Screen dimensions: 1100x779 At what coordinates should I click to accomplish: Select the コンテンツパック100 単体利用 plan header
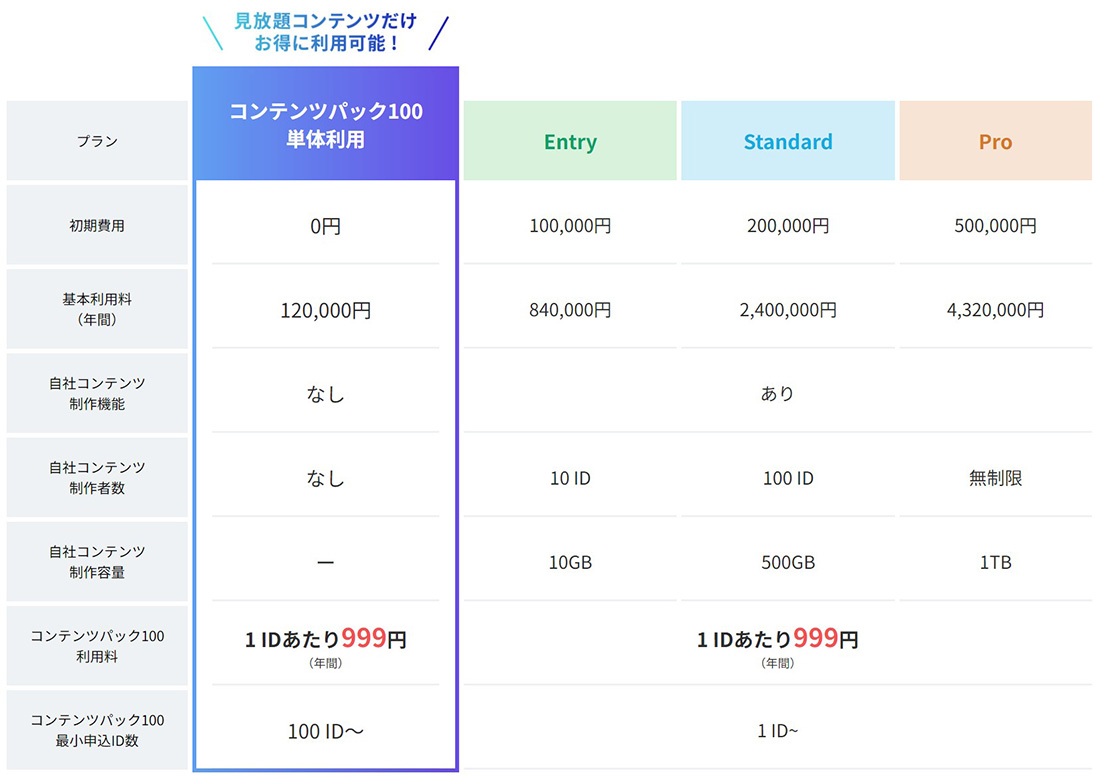click(326, 125)
